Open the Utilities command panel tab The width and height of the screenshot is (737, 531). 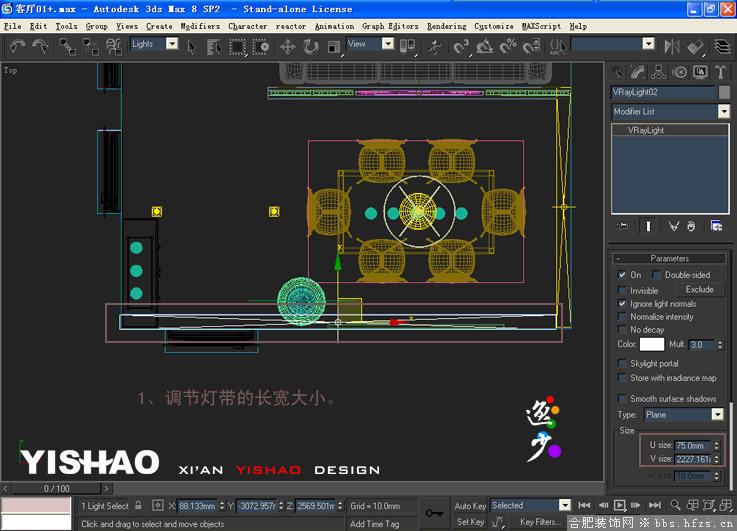721,72
